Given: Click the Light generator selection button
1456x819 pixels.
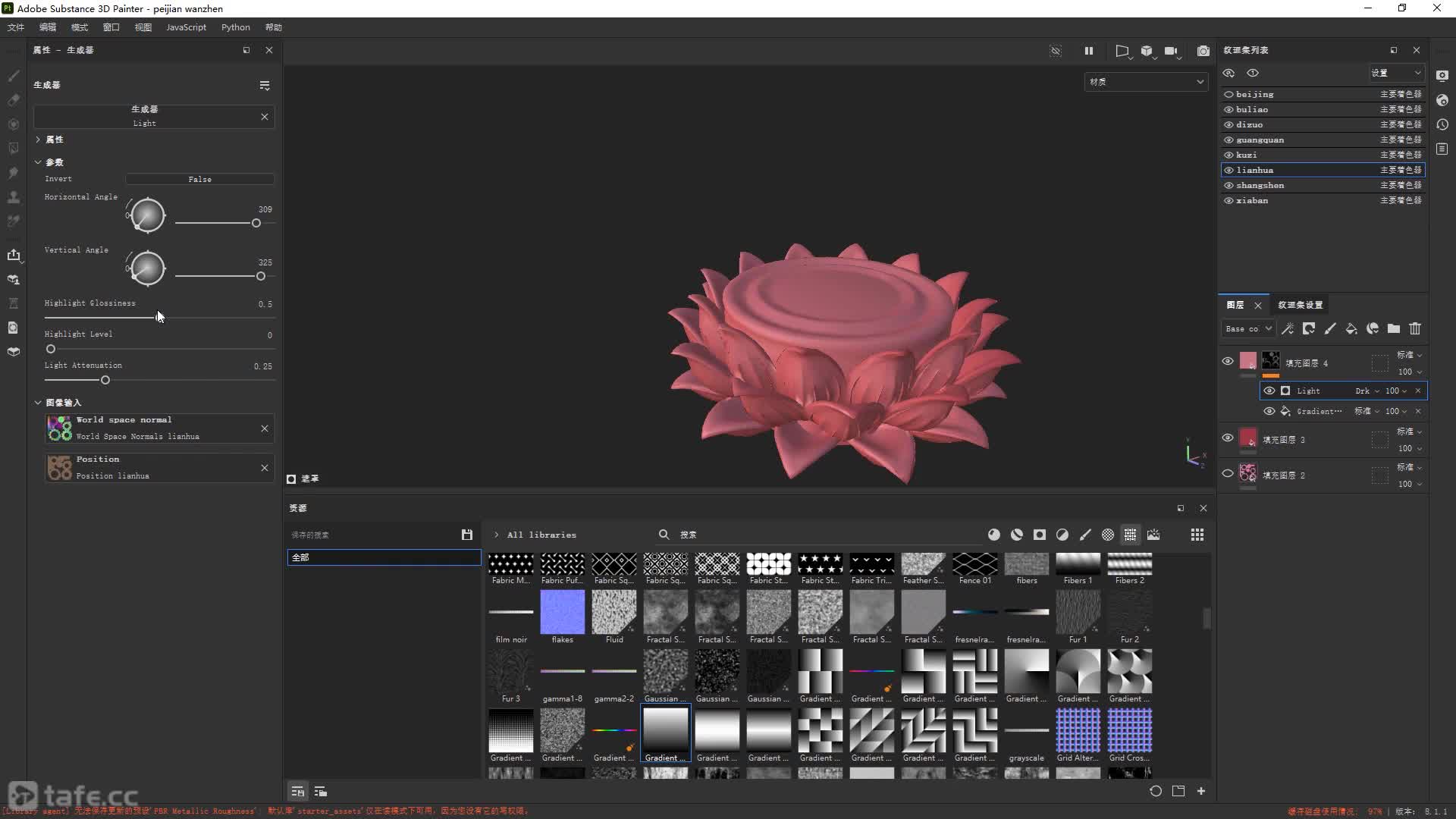Looking at the screenshot, I should pos(144,116).
